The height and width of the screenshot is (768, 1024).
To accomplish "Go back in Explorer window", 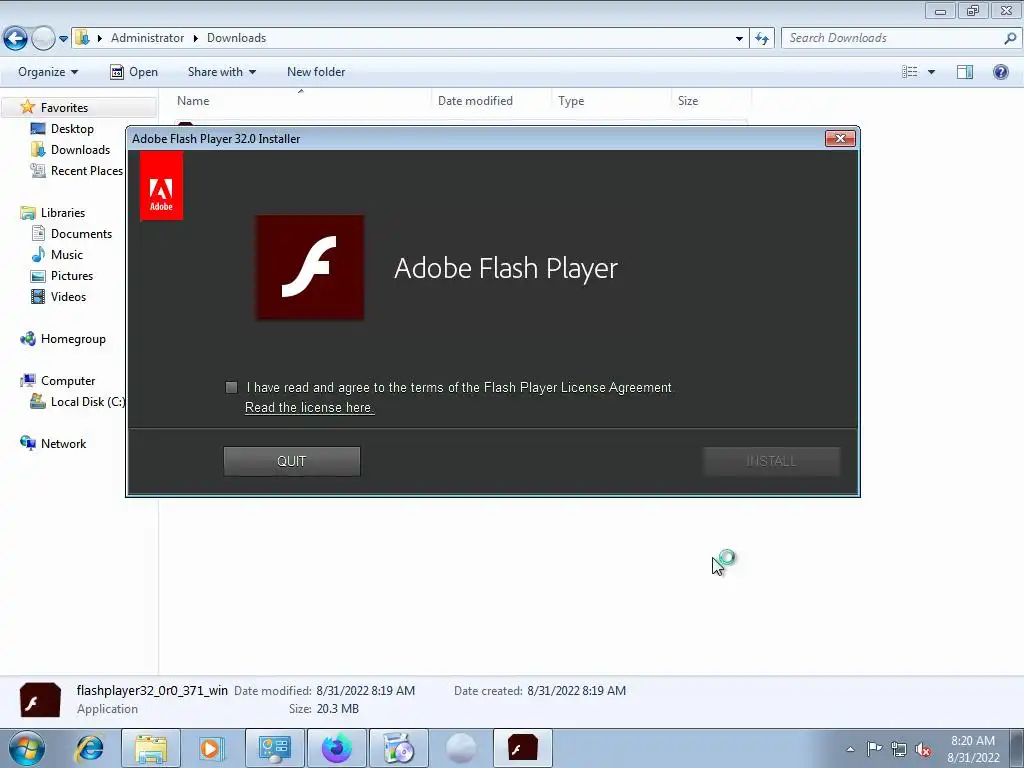I will [16, 39].
